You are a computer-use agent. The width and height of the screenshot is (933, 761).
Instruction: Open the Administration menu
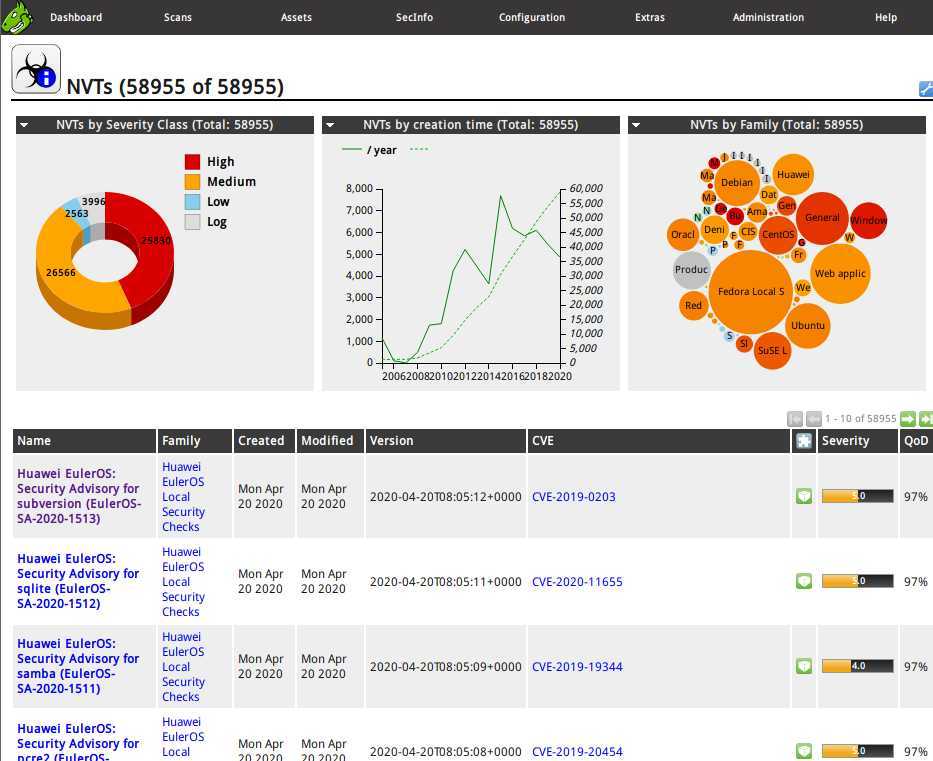tap(768, 17)
